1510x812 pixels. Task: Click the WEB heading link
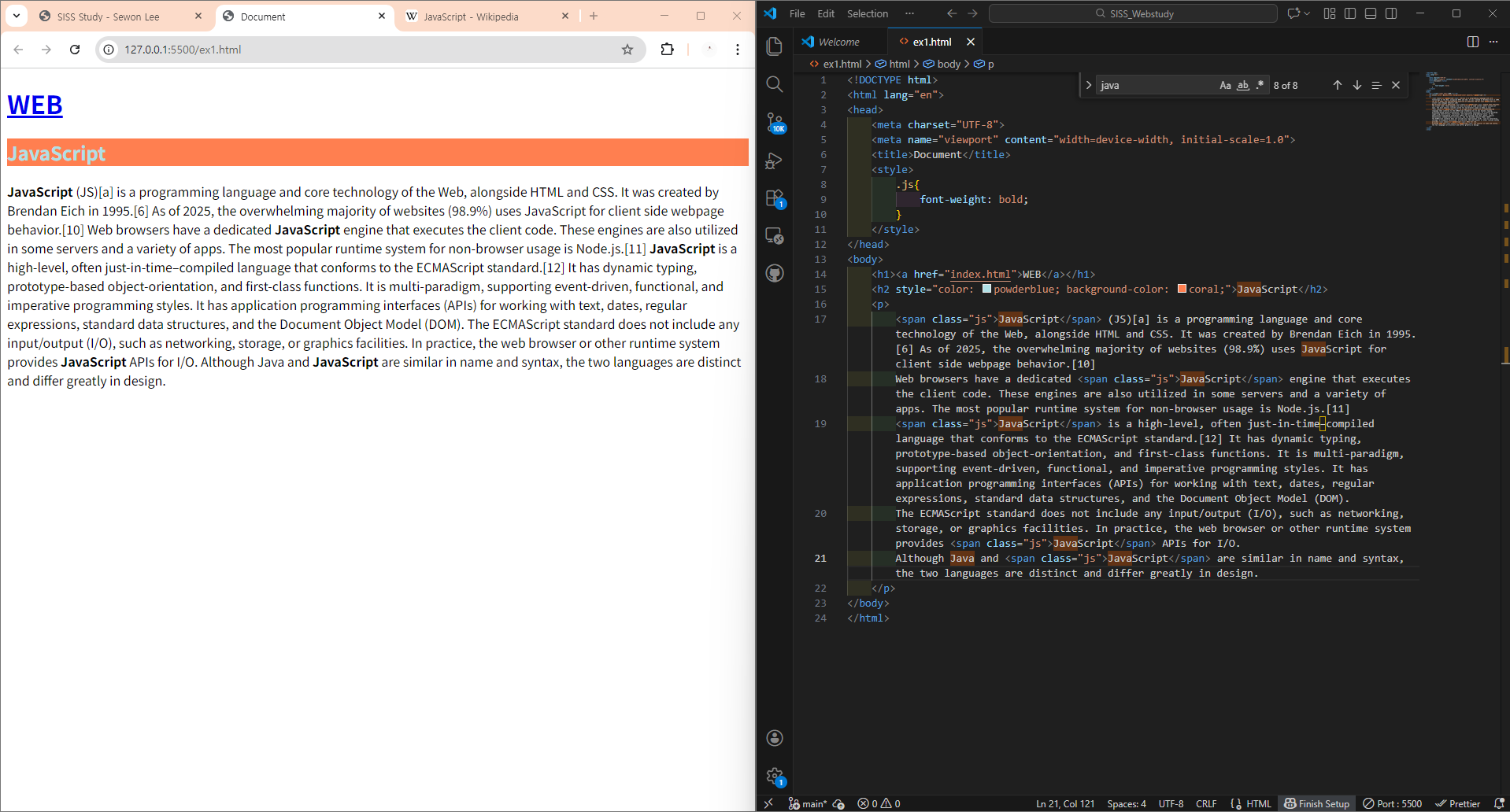[x=35, y=105]
